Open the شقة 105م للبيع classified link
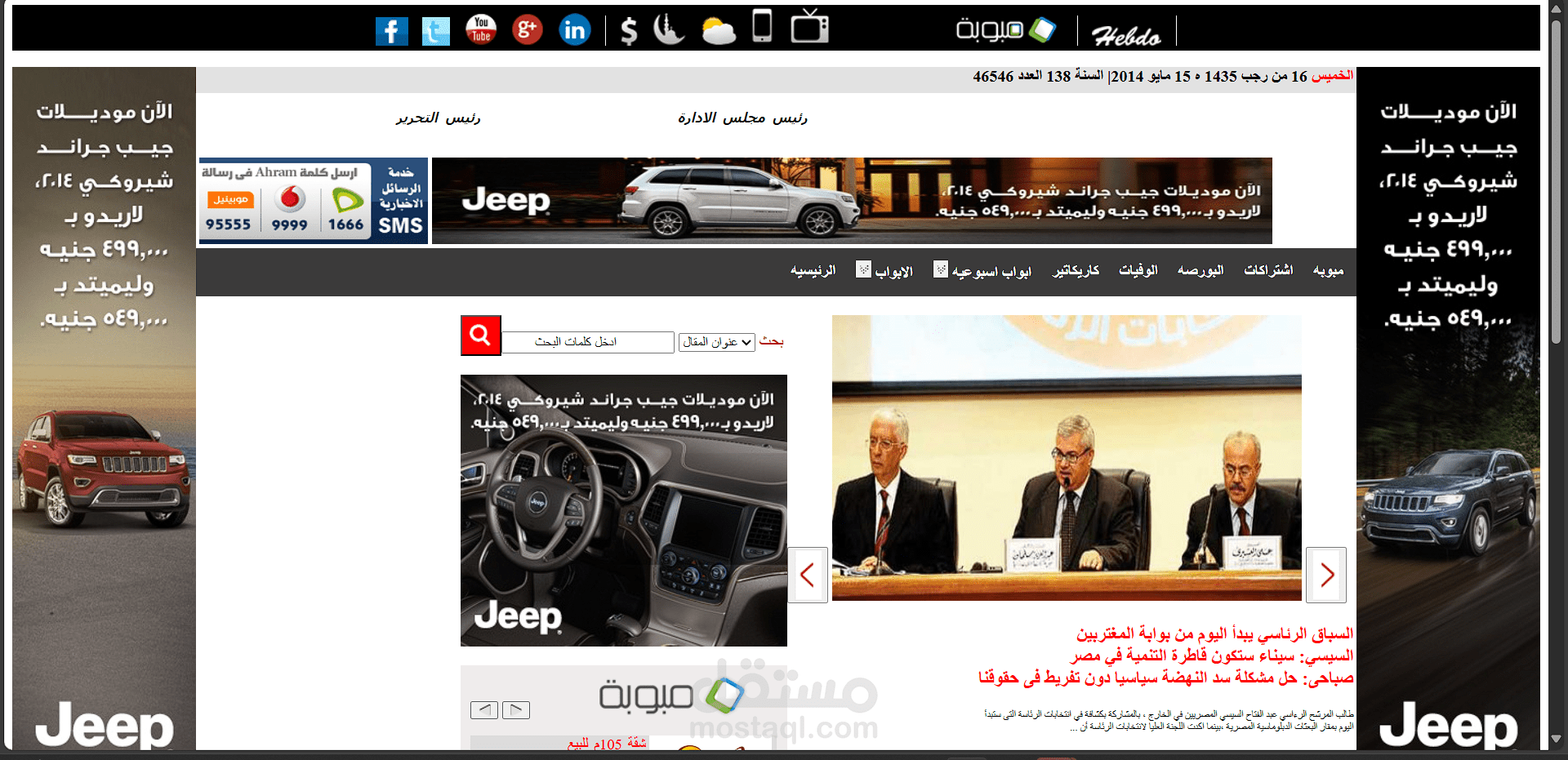Viewport: 1568px width, 760px height. [x=607, y=744]
